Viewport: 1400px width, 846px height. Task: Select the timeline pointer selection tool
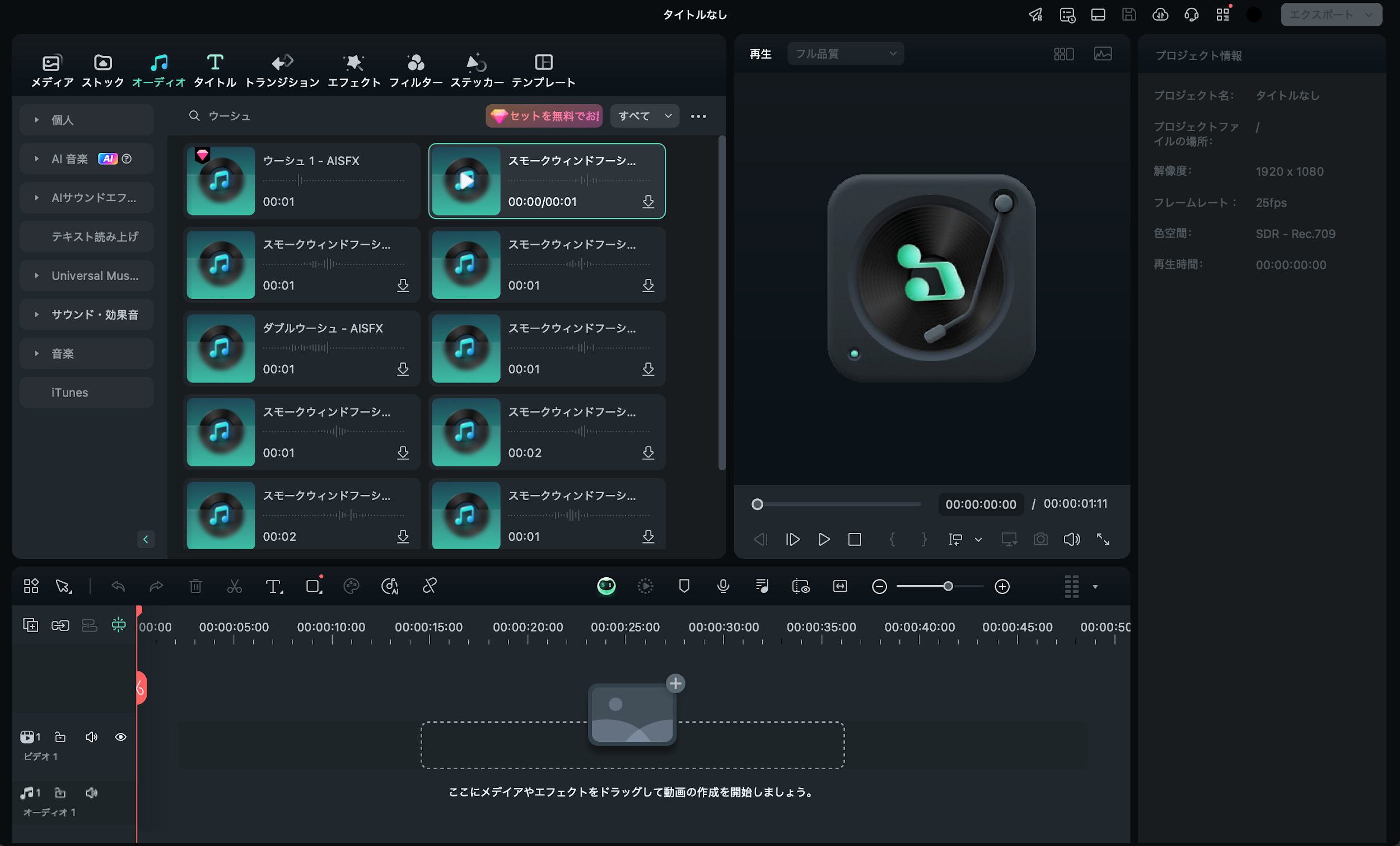64,586
